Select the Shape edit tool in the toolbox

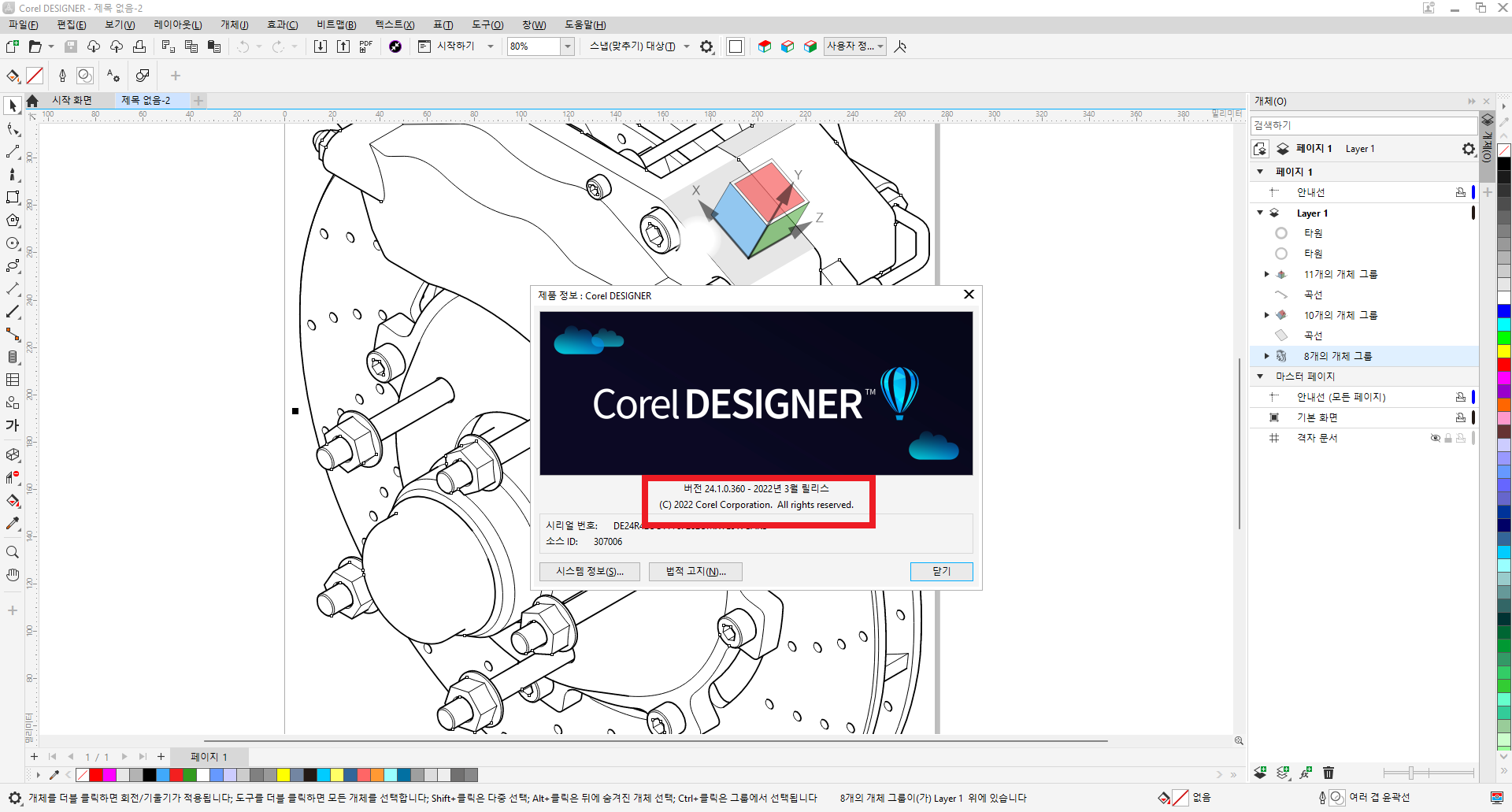tap(13, 129)
